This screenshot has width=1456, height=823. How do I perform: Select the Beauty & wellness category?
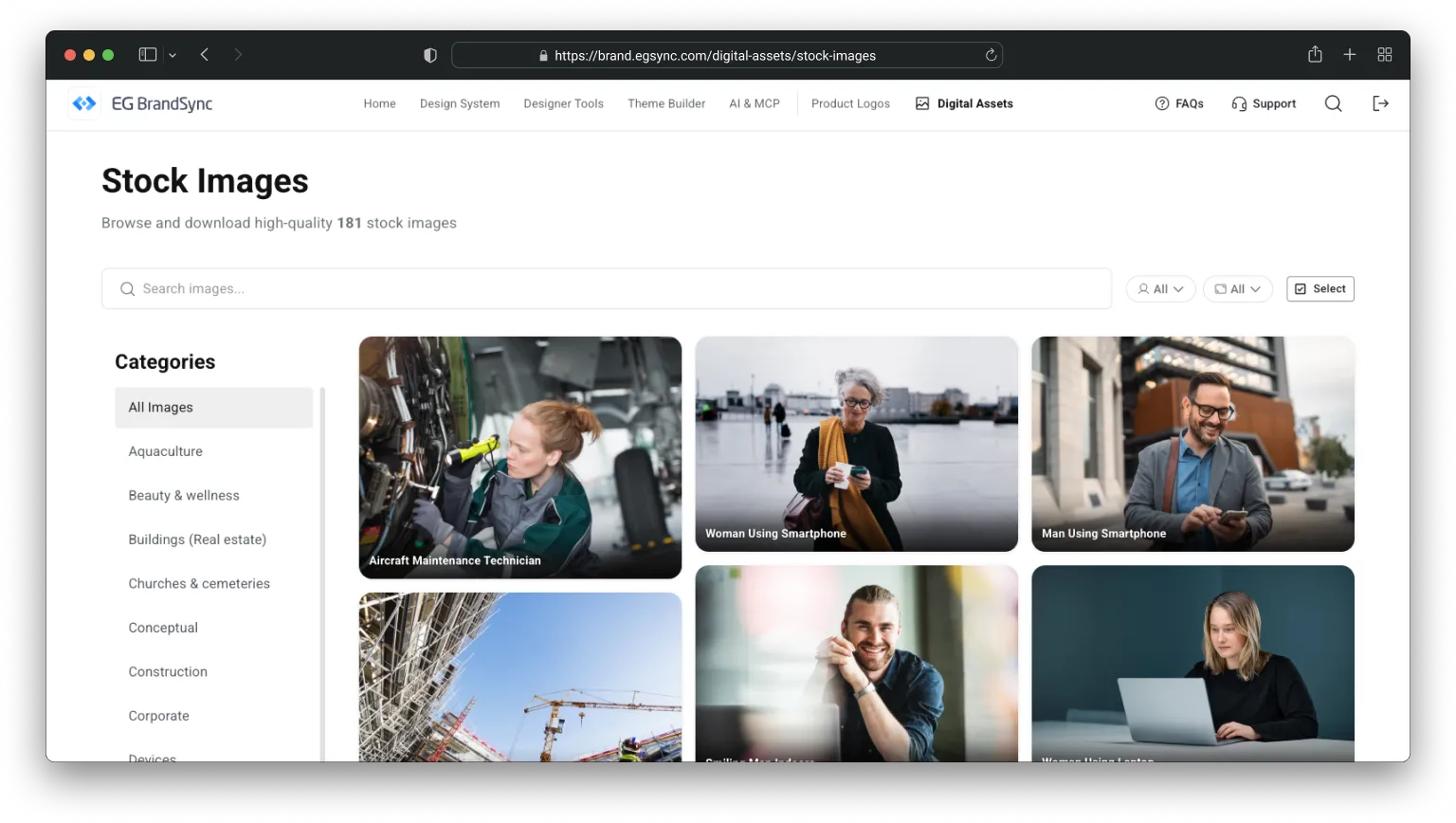click(214, 495)
